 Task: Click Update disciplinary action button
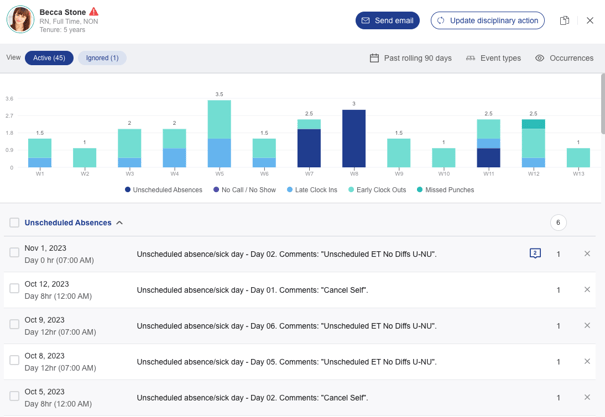coord(487,20)
